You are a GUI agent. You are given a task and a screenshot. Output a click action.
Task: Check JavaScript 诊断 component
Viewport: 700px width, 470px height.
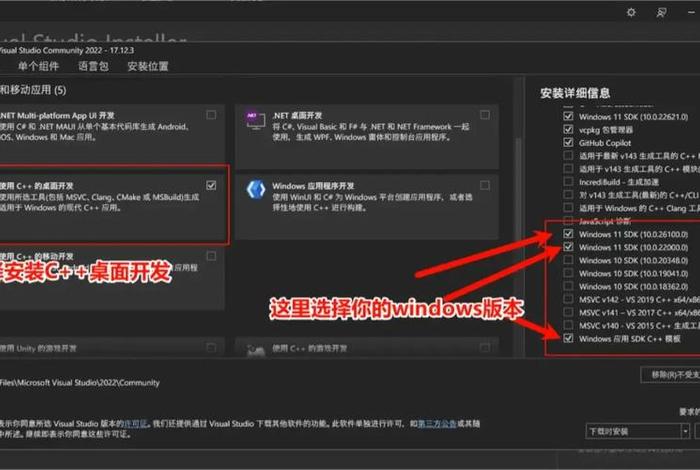pos(568,221)
